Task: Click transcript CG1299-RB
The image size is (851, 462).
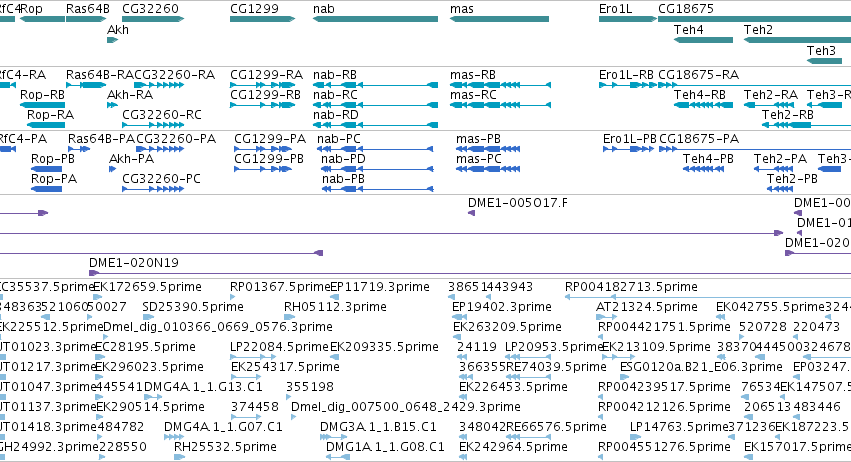Action: point(262,105)
